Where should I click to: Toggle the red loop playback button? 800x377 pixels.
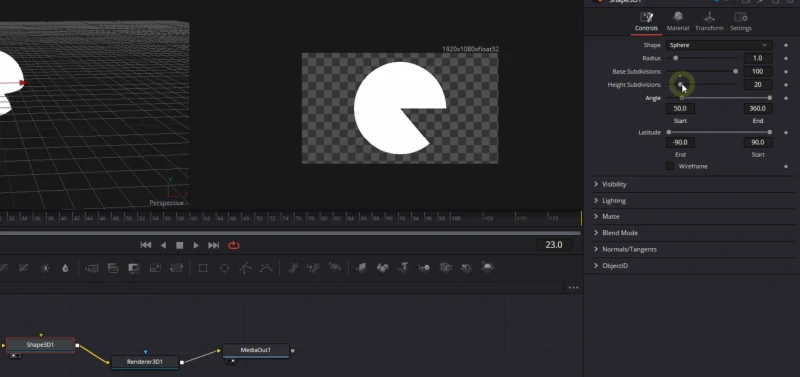coord(234,245)
